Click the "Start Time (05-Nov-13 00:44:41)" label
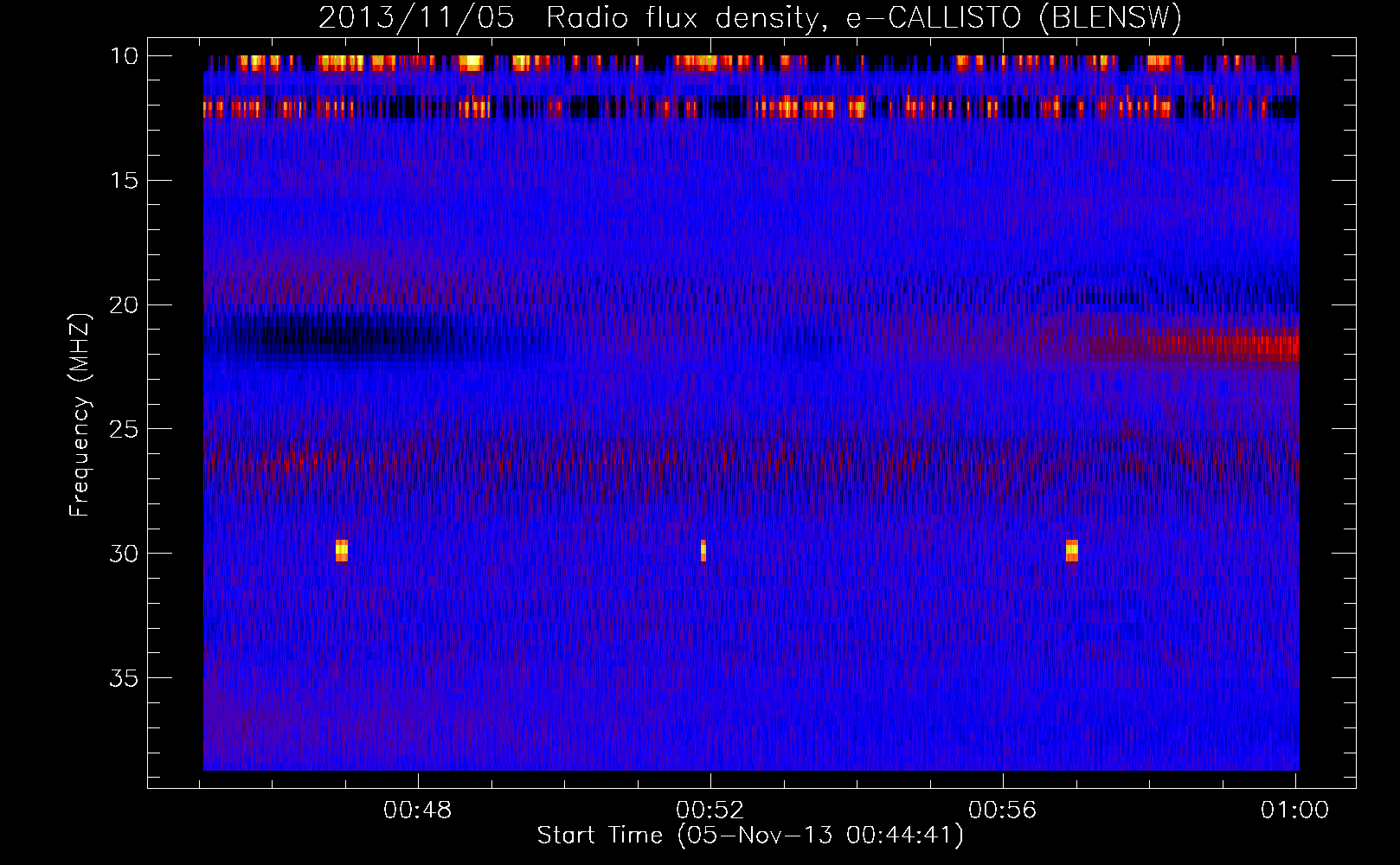The image size is (1400, 865). point(750,836)
